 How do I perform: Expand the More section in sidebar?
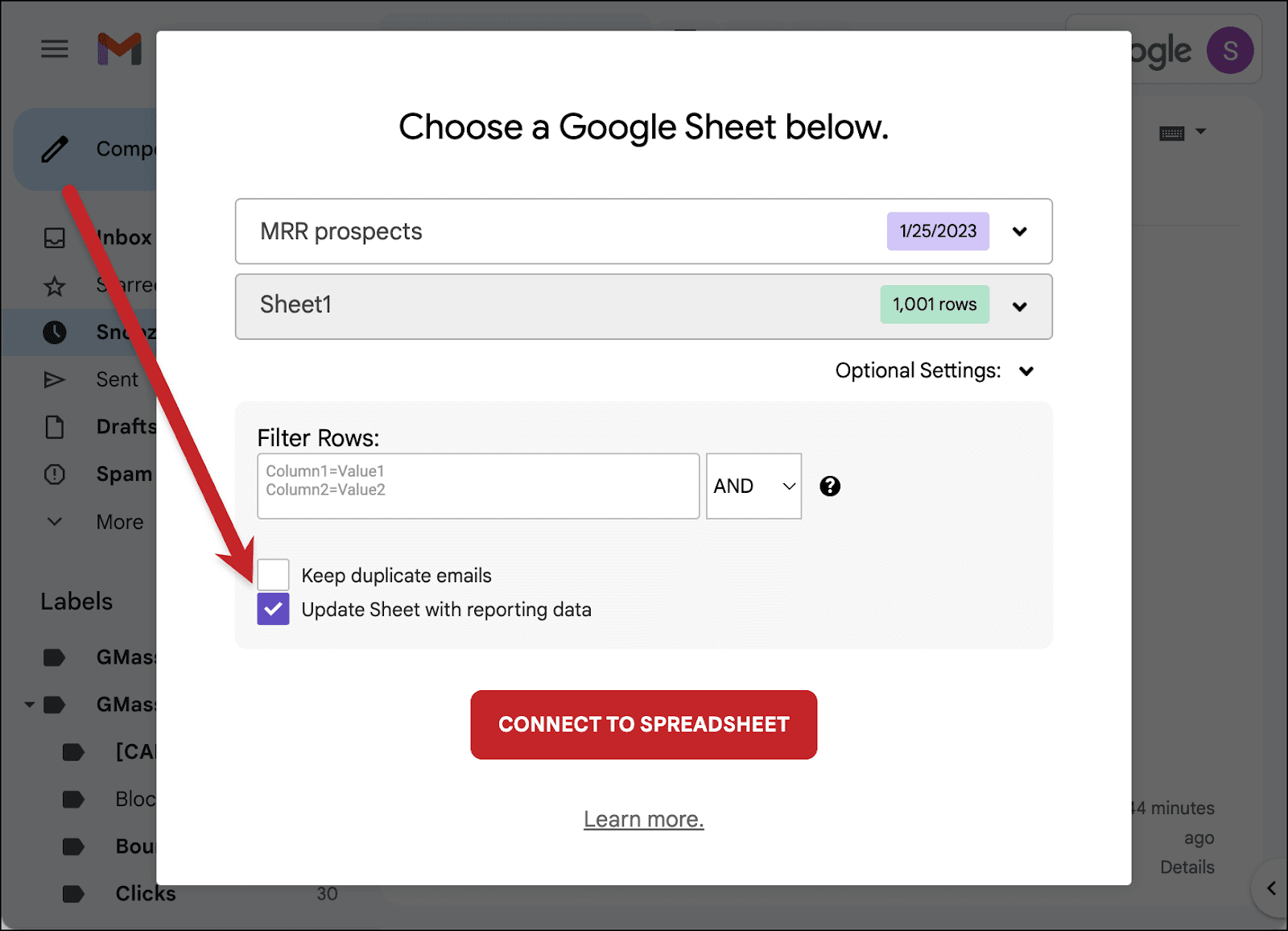[55, 522]
